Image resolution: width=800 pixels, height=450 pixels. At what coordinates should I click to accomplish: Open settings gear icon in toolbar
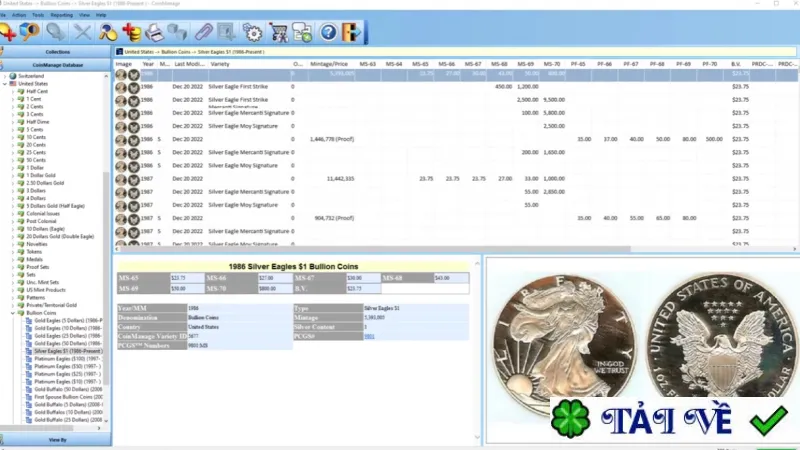(x=253, y=33)
